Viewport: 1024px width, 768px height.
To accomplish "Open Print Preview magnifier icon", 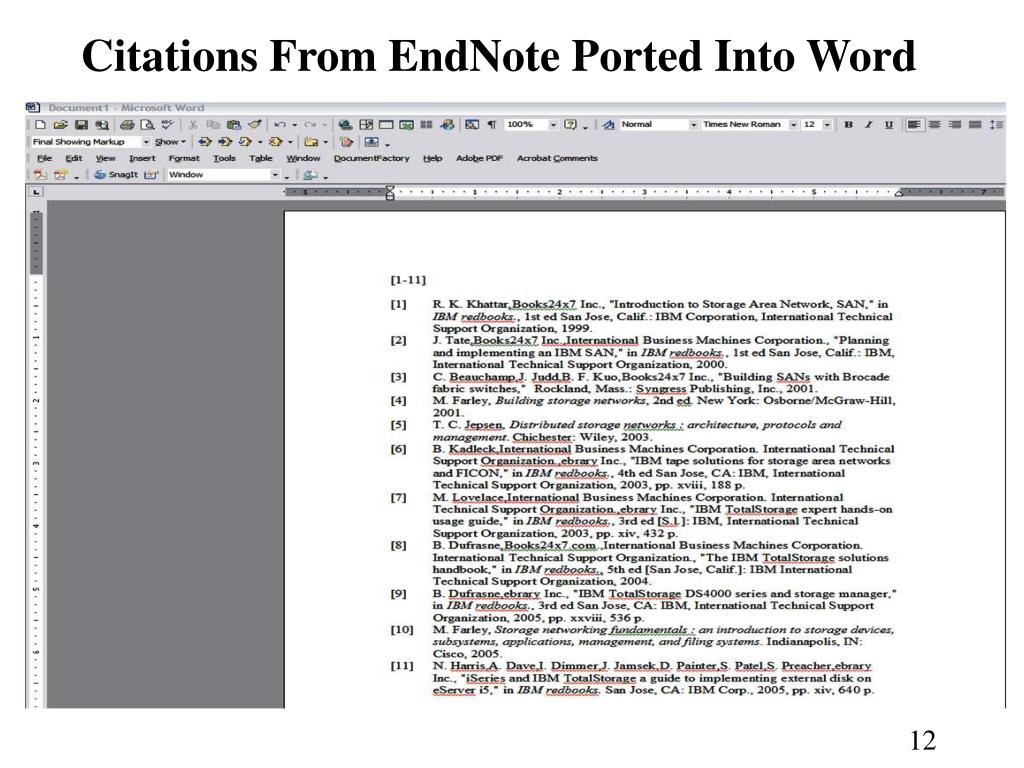I will click(148, 125).
